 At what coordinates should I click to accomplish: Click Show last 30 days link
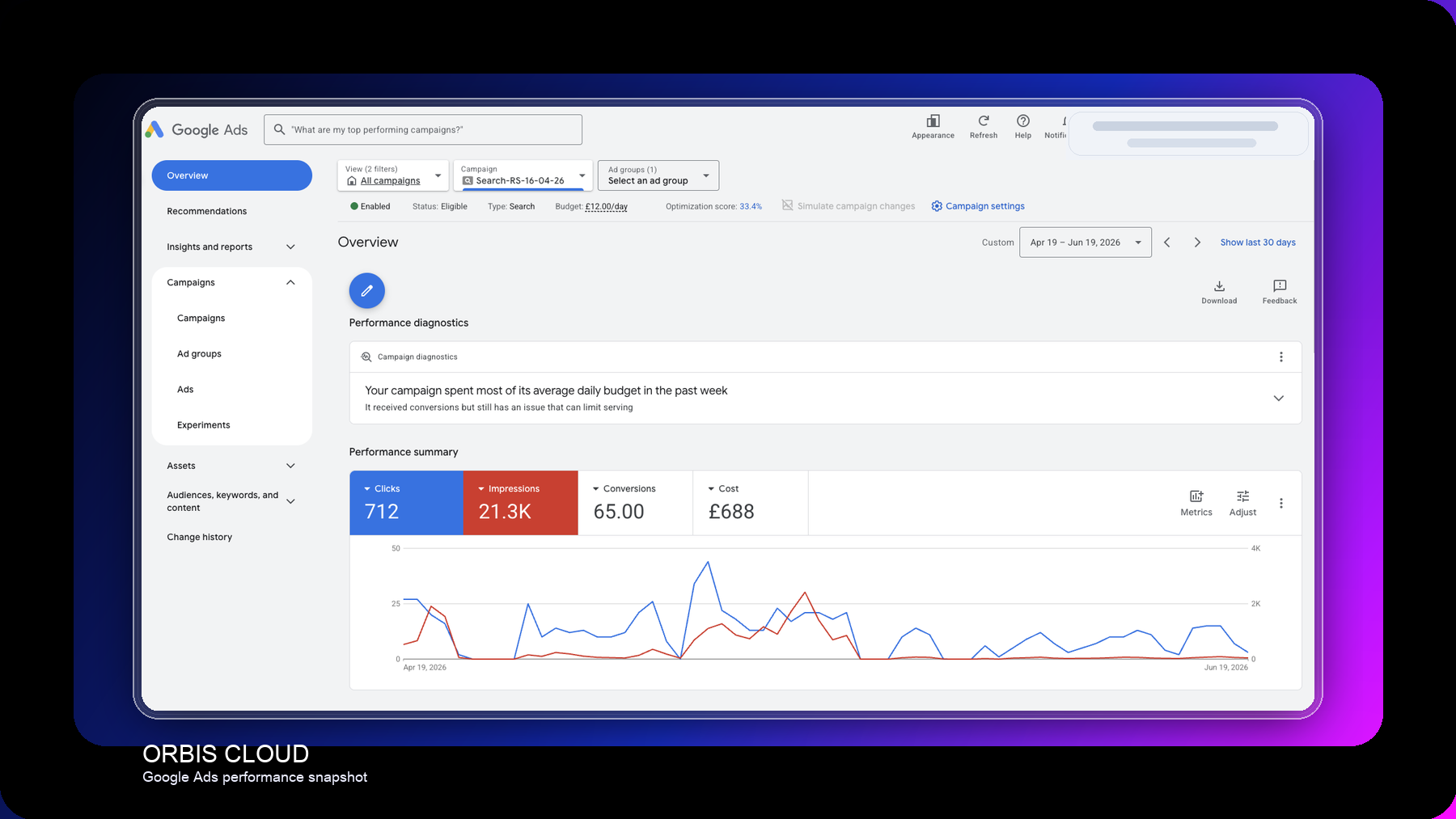tap(1258, 243)
